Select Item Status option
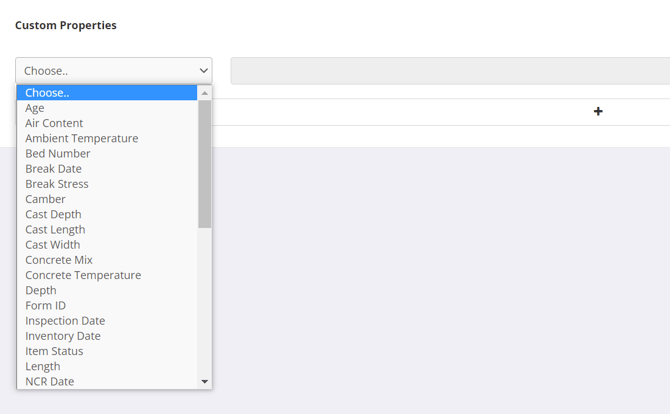The height and width of the screenshot is (414, 670). (54, 351)
